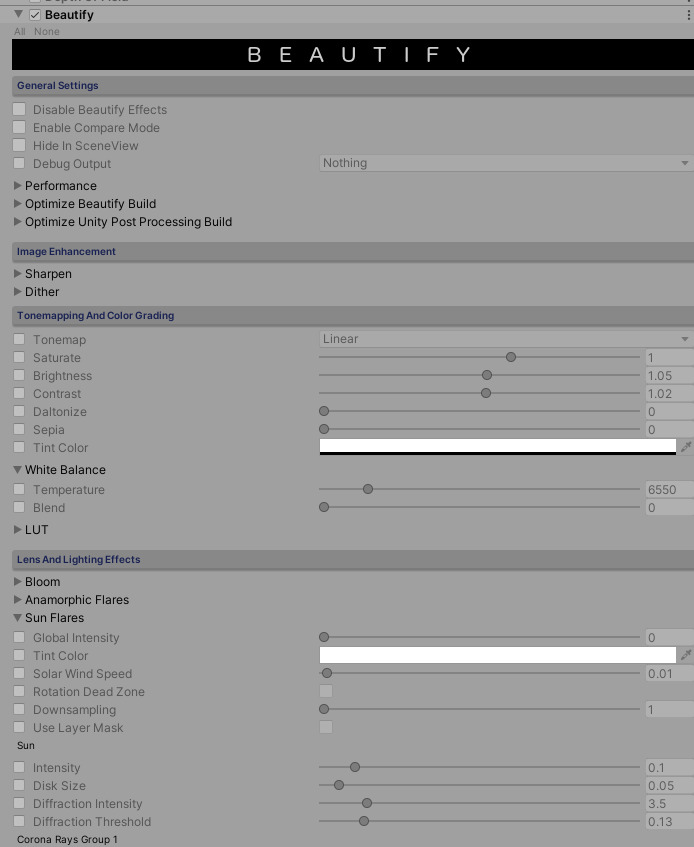Click the Lens And Lighting Effects header
The image size is (694, 847).
point(353,560)
